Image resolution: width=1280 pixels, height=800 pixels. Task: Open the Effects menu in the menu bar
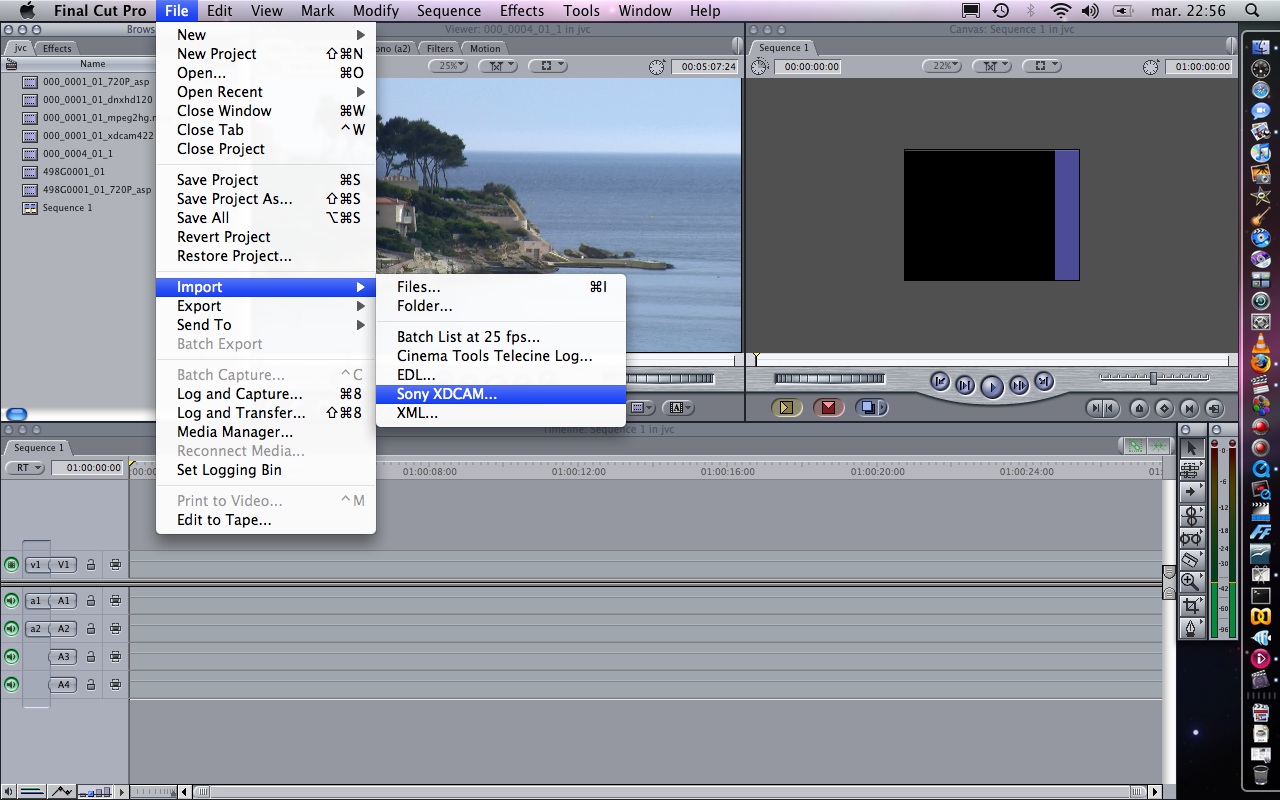click(x=522, y=11)
